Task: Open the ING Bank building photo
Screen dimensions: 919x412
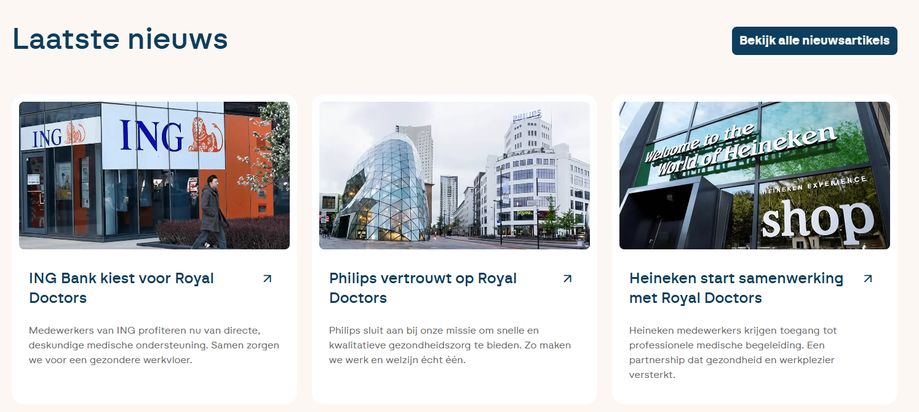Action: pyautogui.click(x=154, y=175)
